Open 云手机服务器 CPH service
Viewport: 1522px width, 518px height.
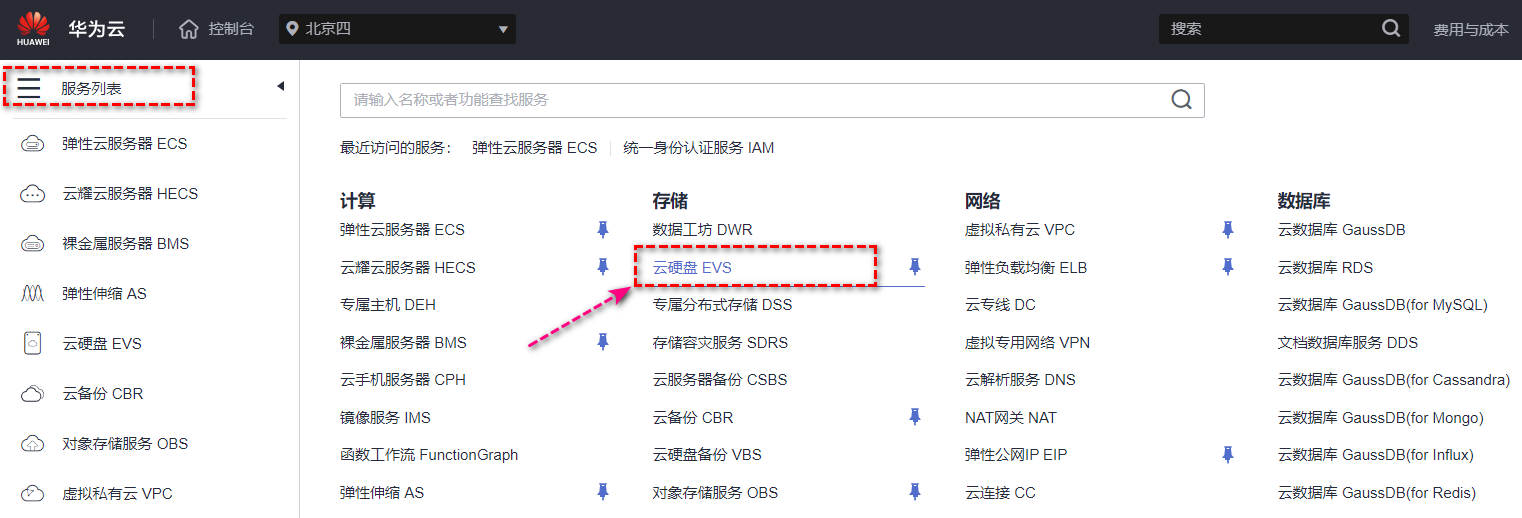[402, 380]
